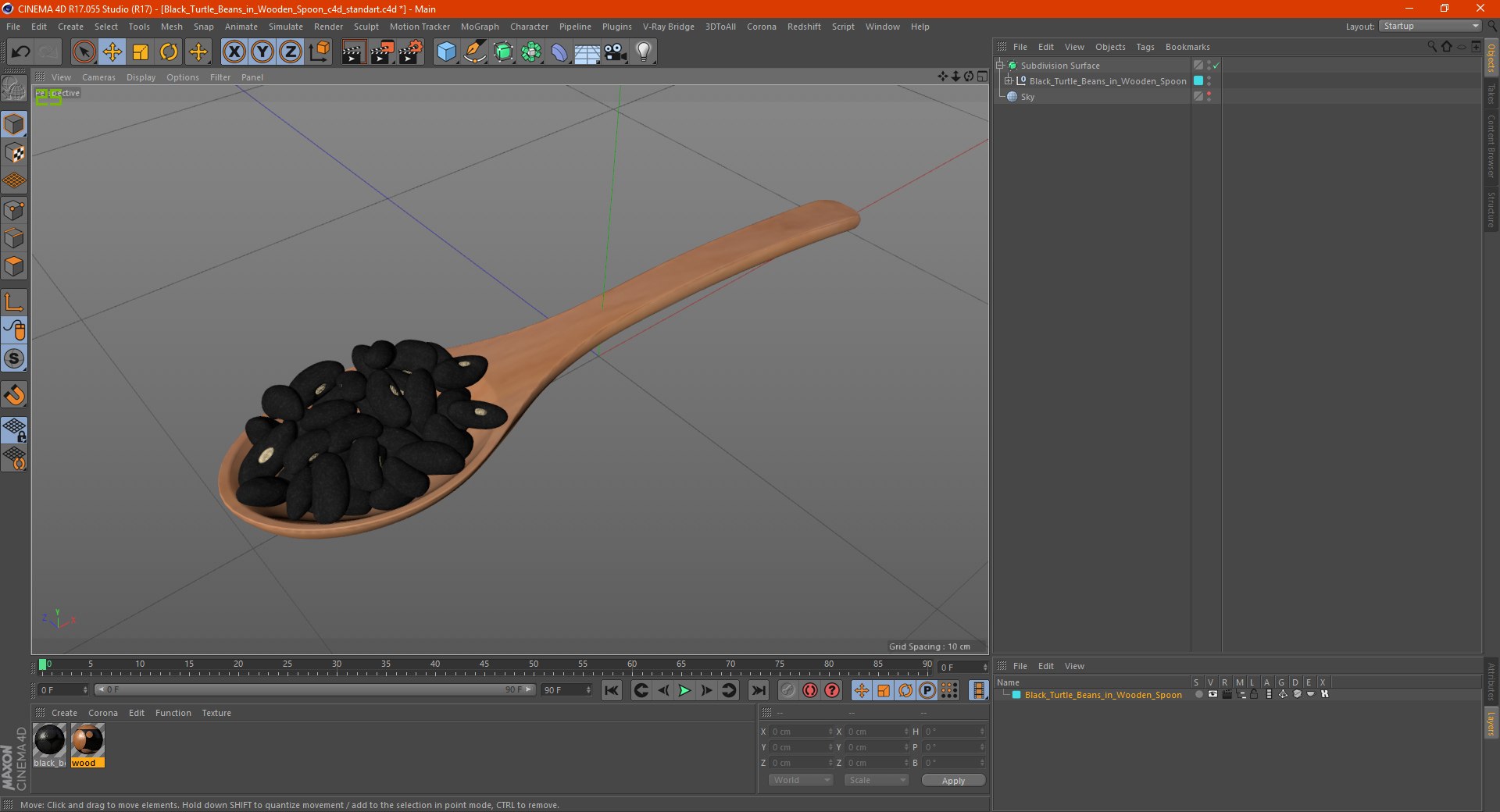Toggle layer lock for Black_Turtle_Beans layer
The image size is (1500, 812).
click(1254, 695)
